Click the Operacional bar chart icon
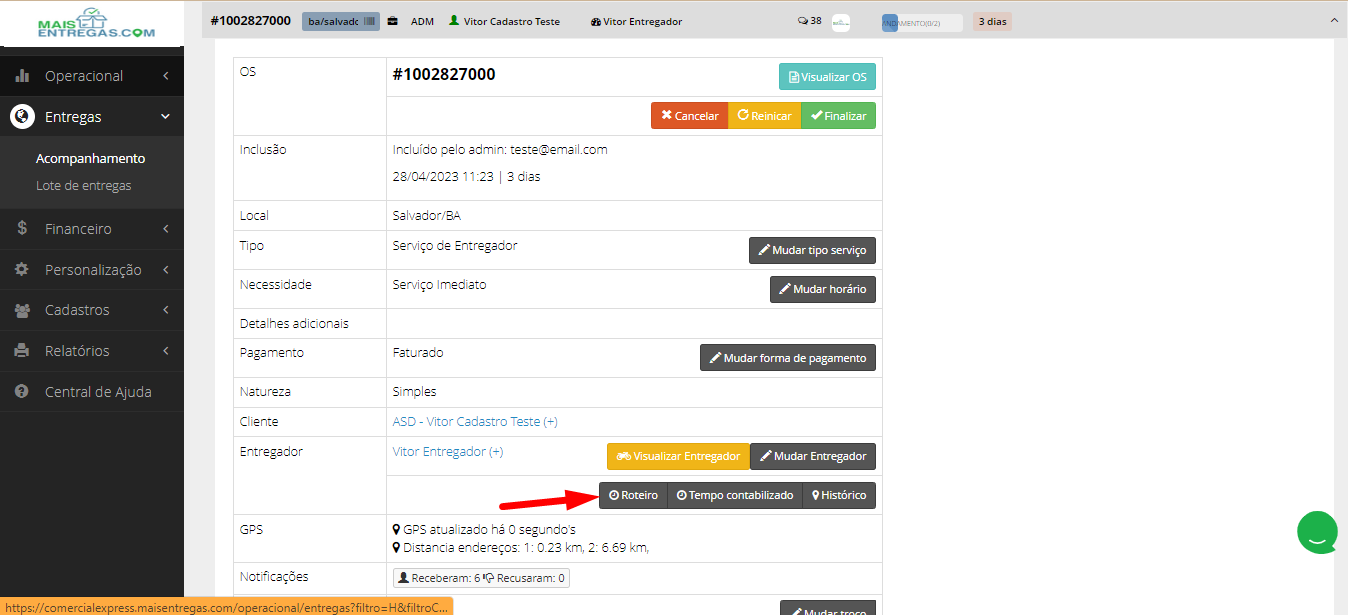 coord(23,76)
